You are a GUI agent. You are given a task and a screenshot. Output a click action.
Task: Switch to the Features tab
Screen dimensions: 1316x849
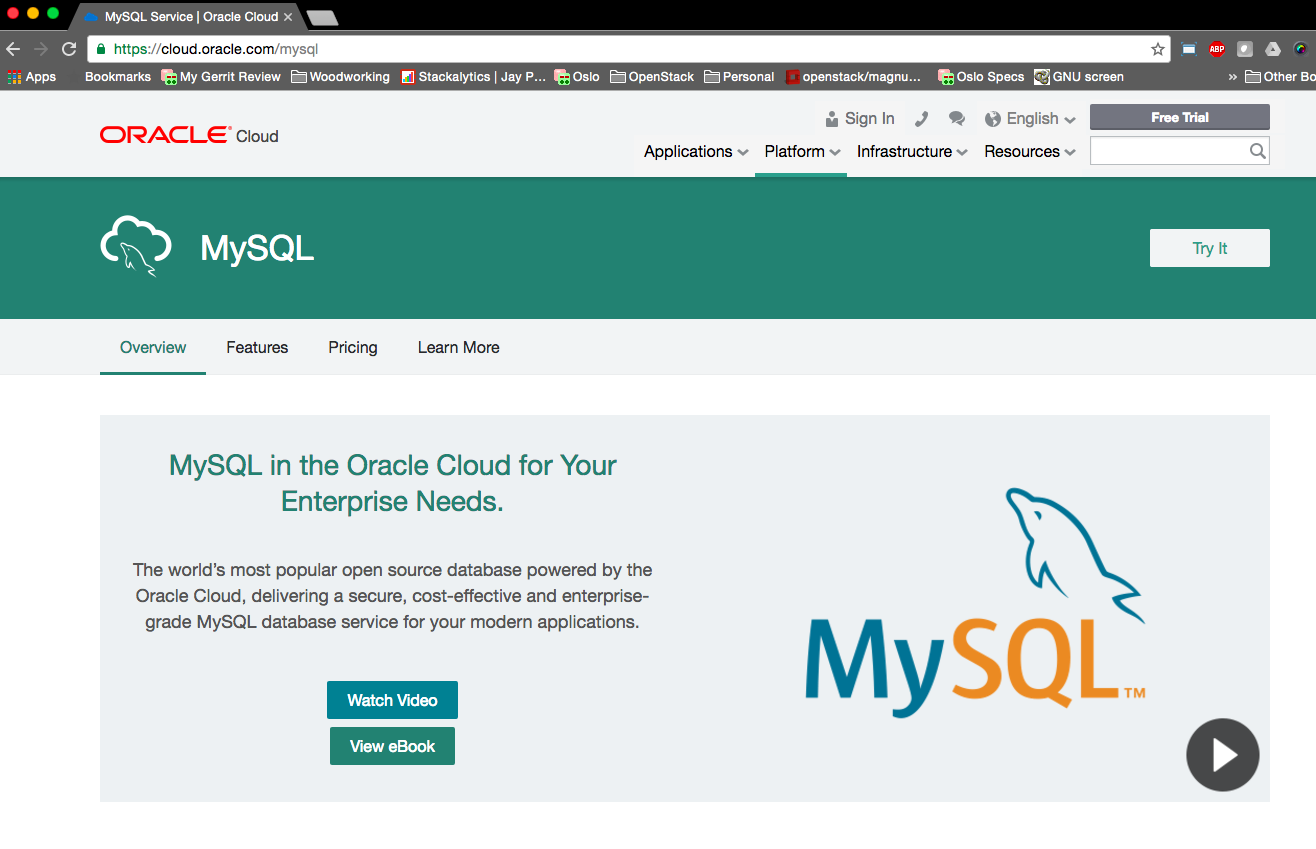(257, 347)
